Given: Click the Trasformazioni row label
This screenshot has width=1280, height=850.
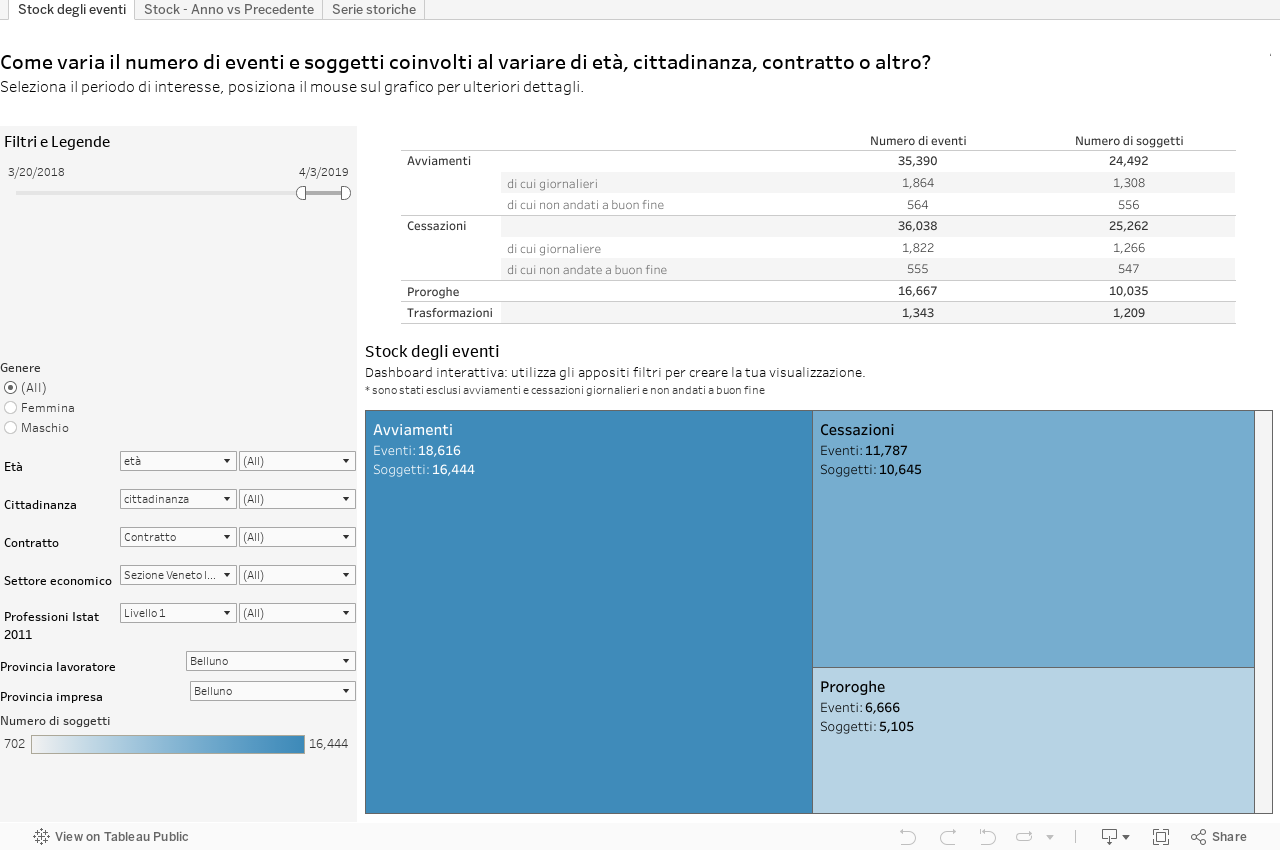Looking at the screenshot, I should tap(450, 313).
